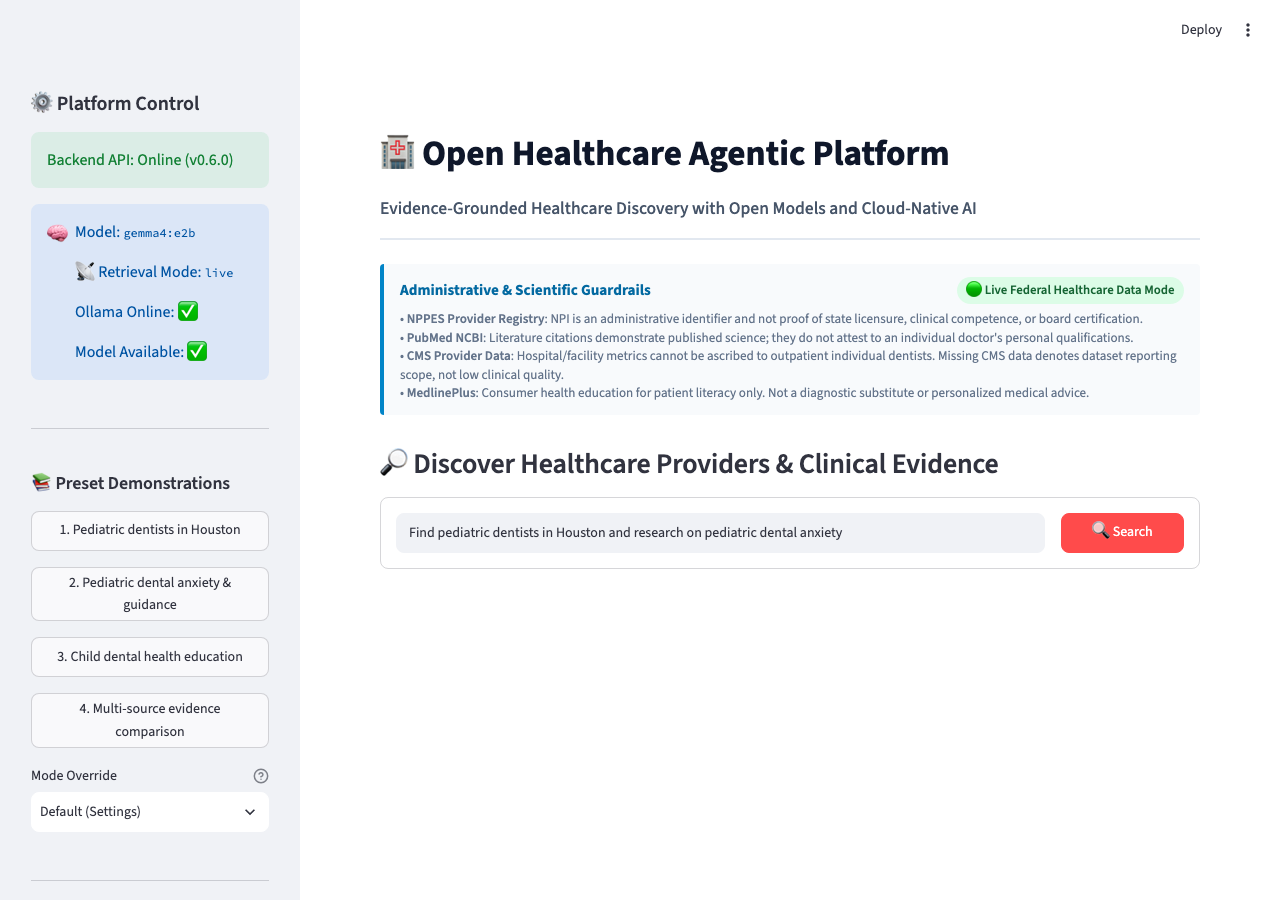Click the NPPES Provider Registry guardrail line
This screenshot has width=1280, height=900.
coord(771,319)
